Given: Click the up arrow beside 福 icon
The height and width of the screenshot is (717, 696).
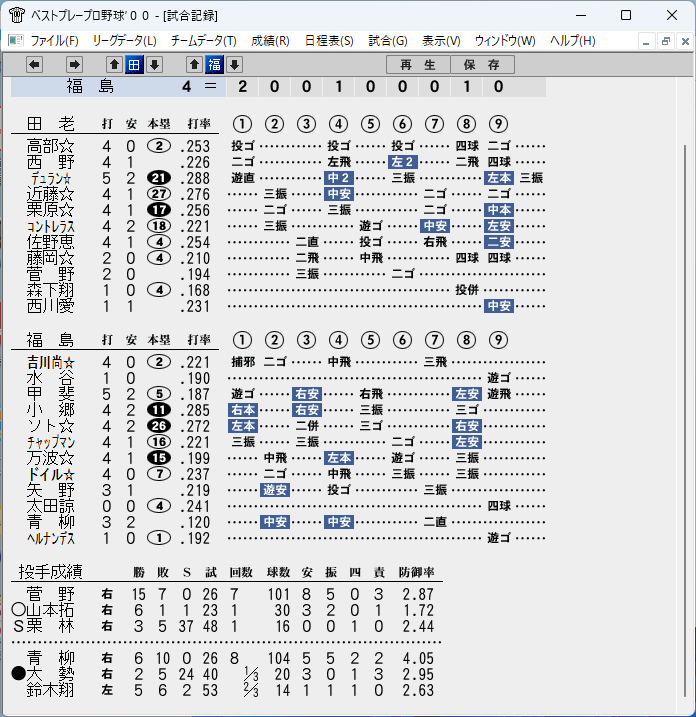Looking at the screenshot, I should coord(194,64).
